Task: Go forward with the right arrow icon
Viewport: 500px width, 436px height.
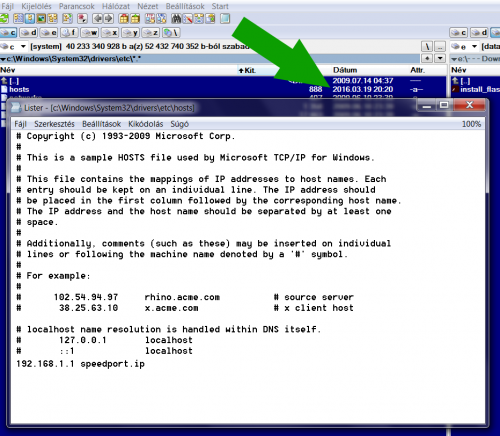Action: [109, 18]
